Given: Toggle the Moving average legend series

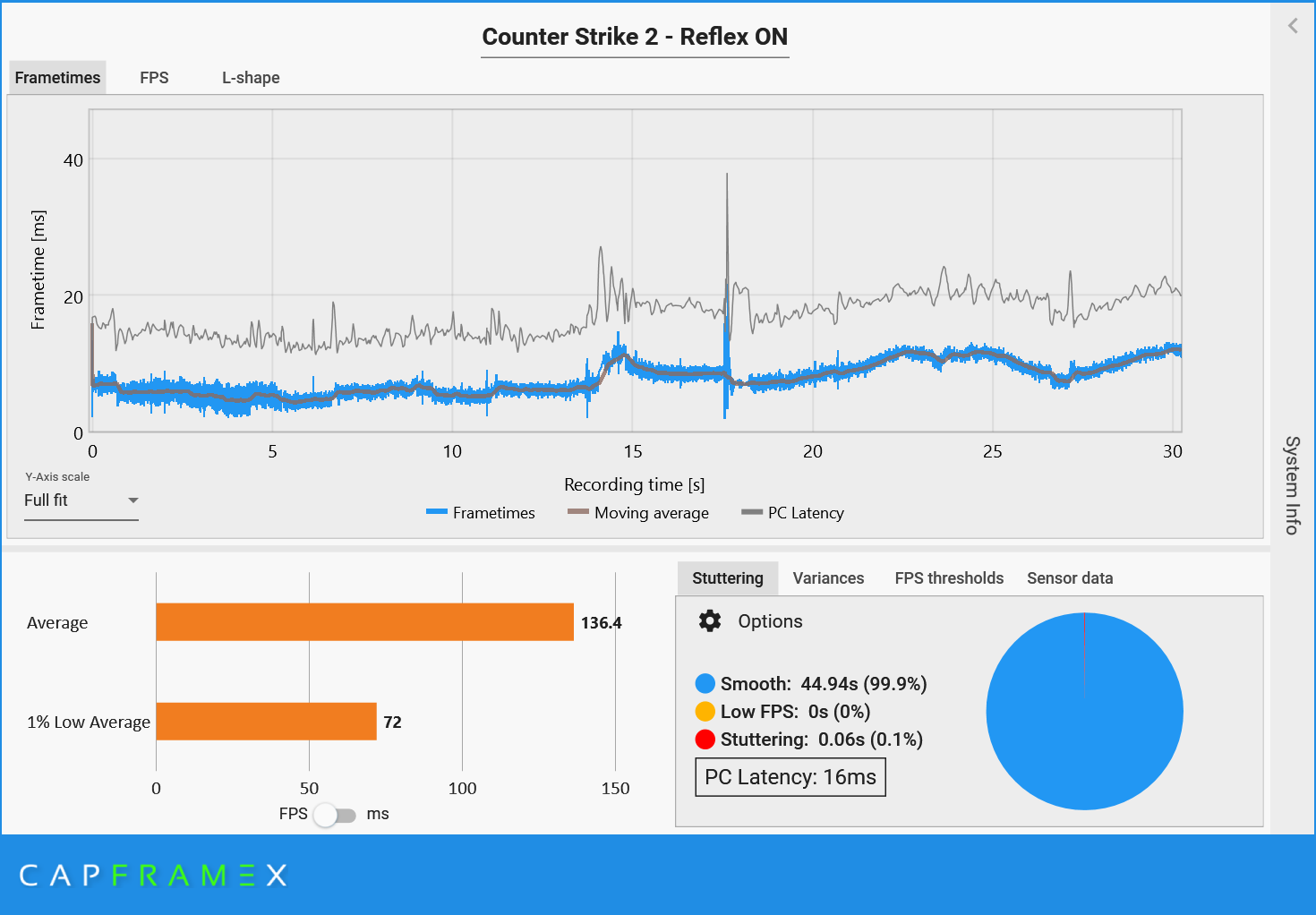Looking at the screenshot, I should tap(638, 513).
